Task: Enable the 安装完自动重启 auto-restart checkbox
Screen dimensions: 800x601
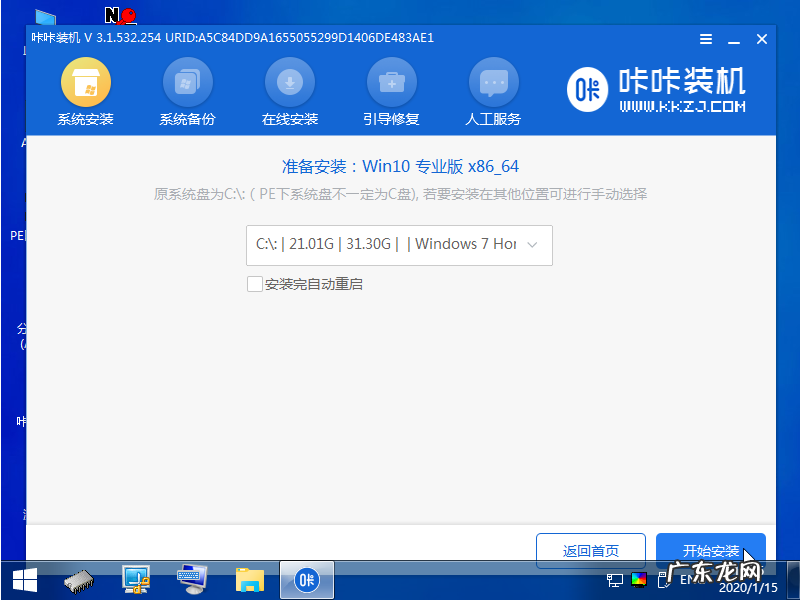Action: point(255,284)
